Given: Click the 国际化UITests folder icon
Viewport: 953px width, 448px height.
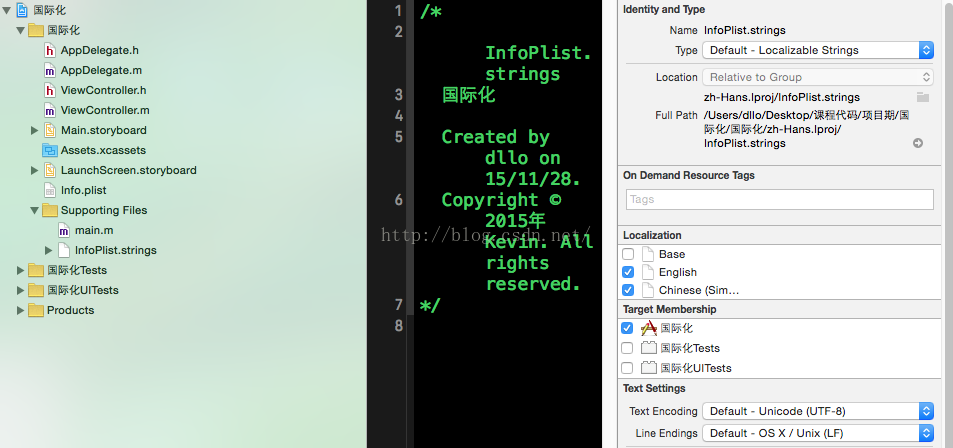Looking at the screenshot, I should tap(36, 290).
